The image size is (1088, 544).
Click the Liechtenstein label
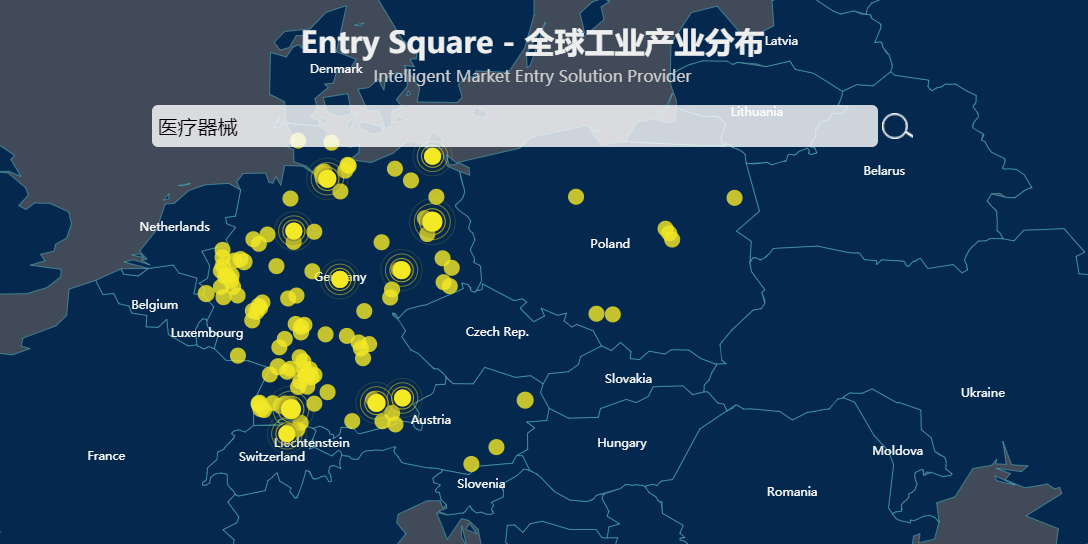(x=312, y=443)
